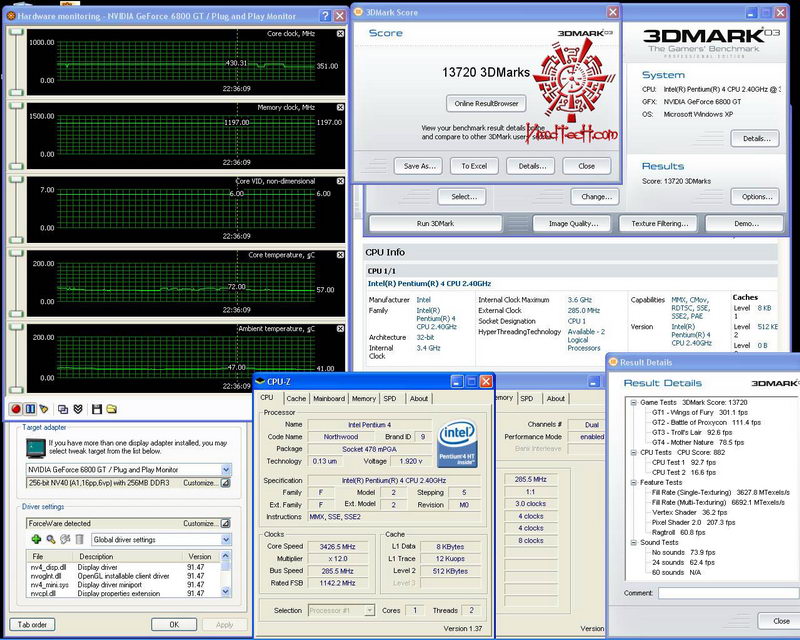Collapse the CPU Tests tree node
800x640 pixels.
[633, 452]
